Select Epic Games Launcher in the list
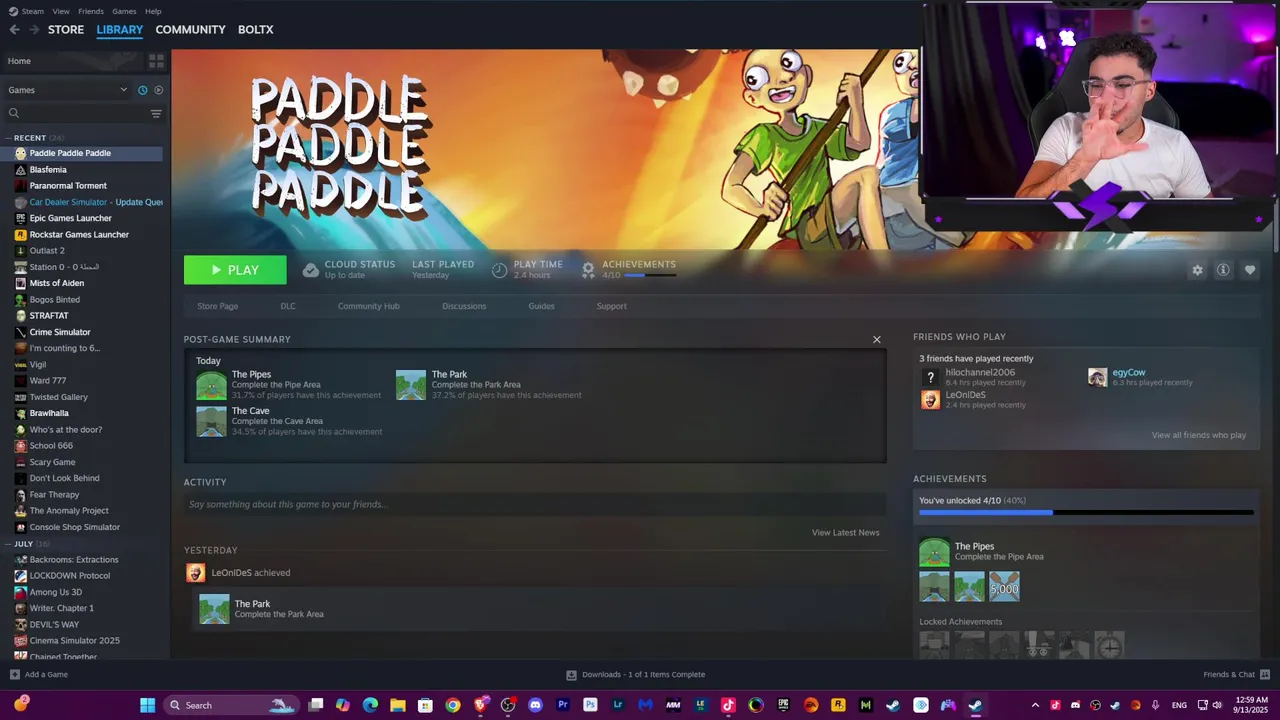Screen dimensions: 1280x720 (x=70, y=218)
